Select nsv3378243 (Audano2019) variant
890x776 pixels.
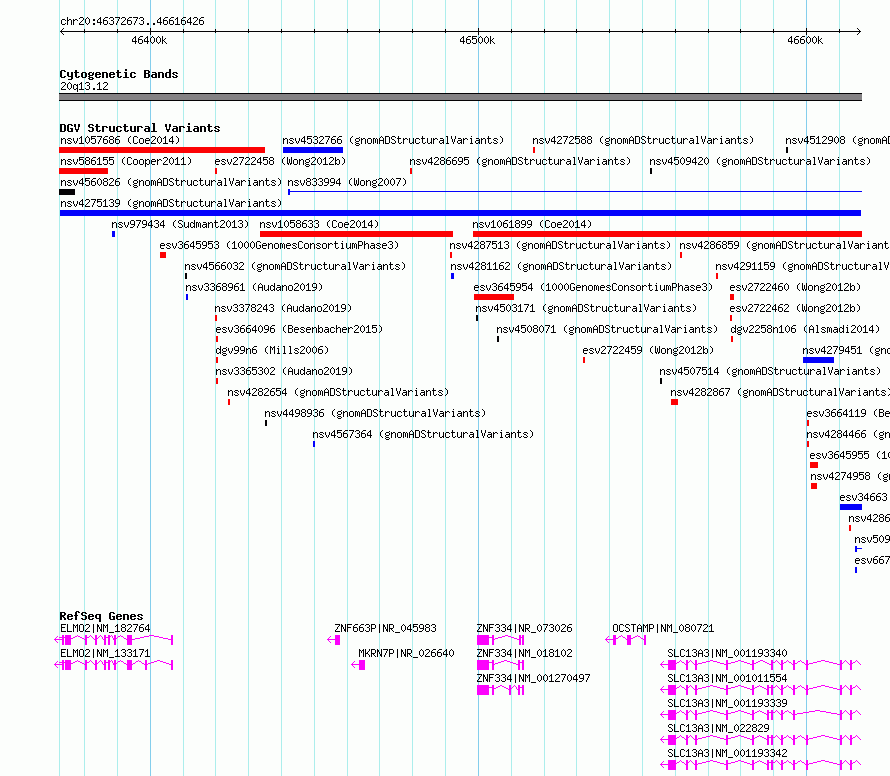[283, 308]
